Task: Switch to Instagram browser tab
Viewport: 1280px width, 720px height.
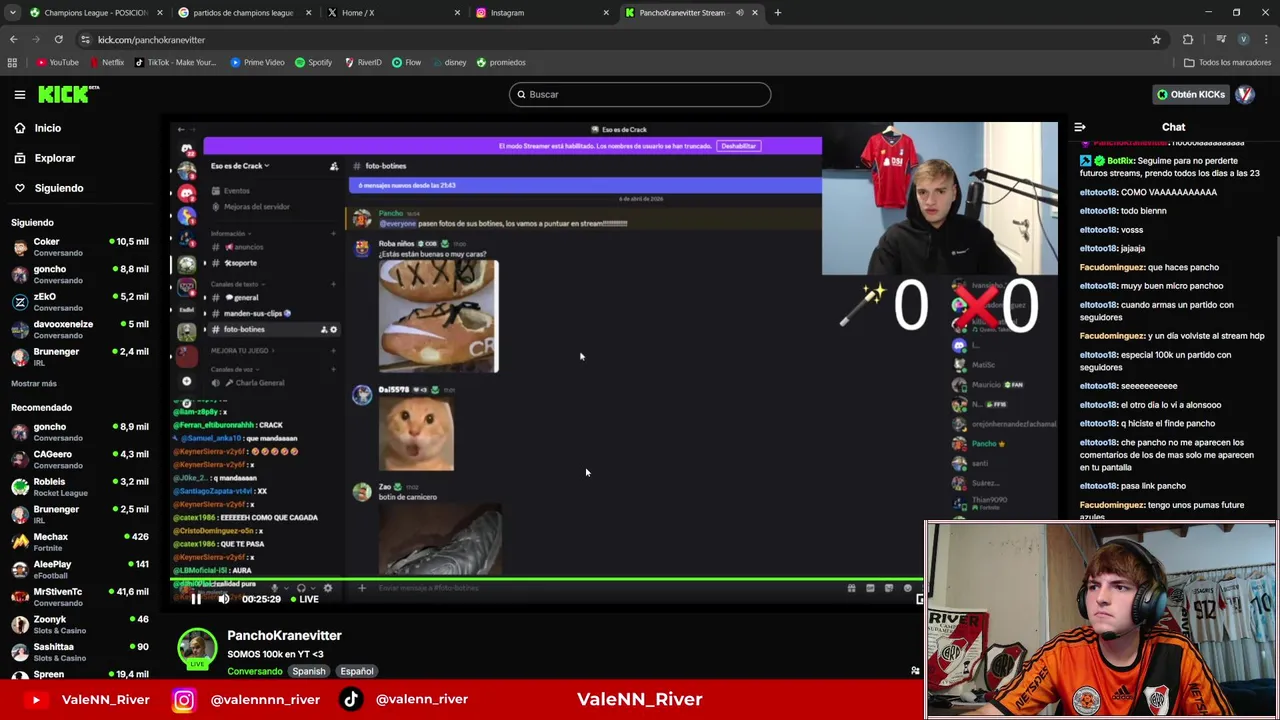Action: [x=542, y=12]
